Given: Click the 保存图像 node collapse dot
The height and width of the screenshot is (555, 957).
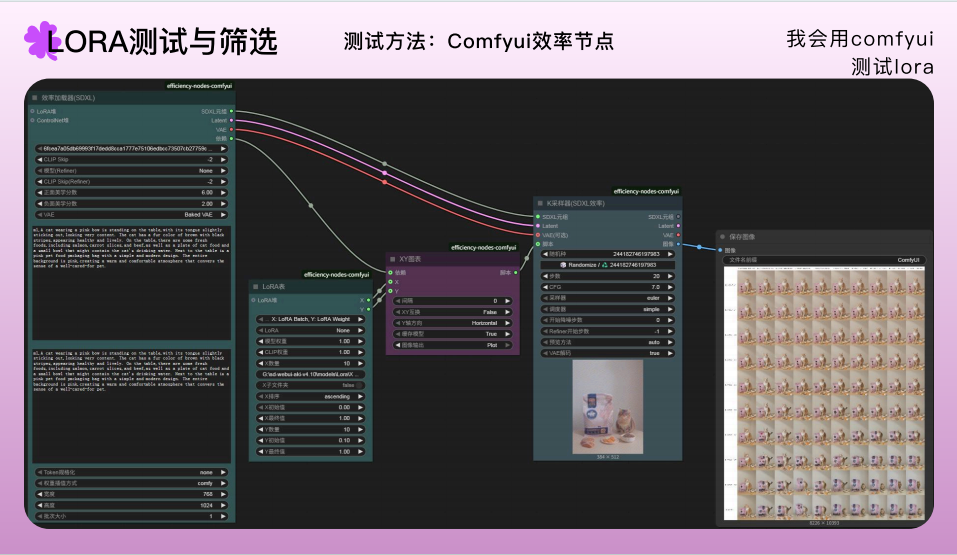Looking at the screenshot, I should tap(721, 237).
